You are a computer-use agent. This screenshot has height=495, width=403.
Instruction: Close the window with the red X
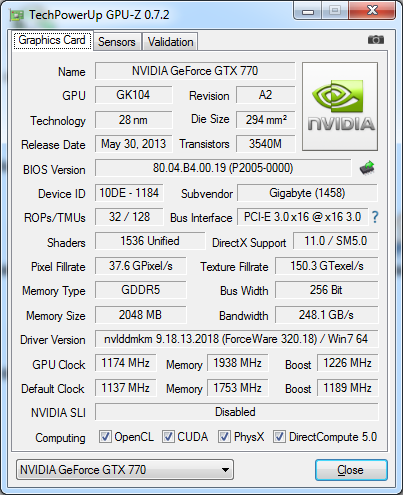(x=372, y=11)
